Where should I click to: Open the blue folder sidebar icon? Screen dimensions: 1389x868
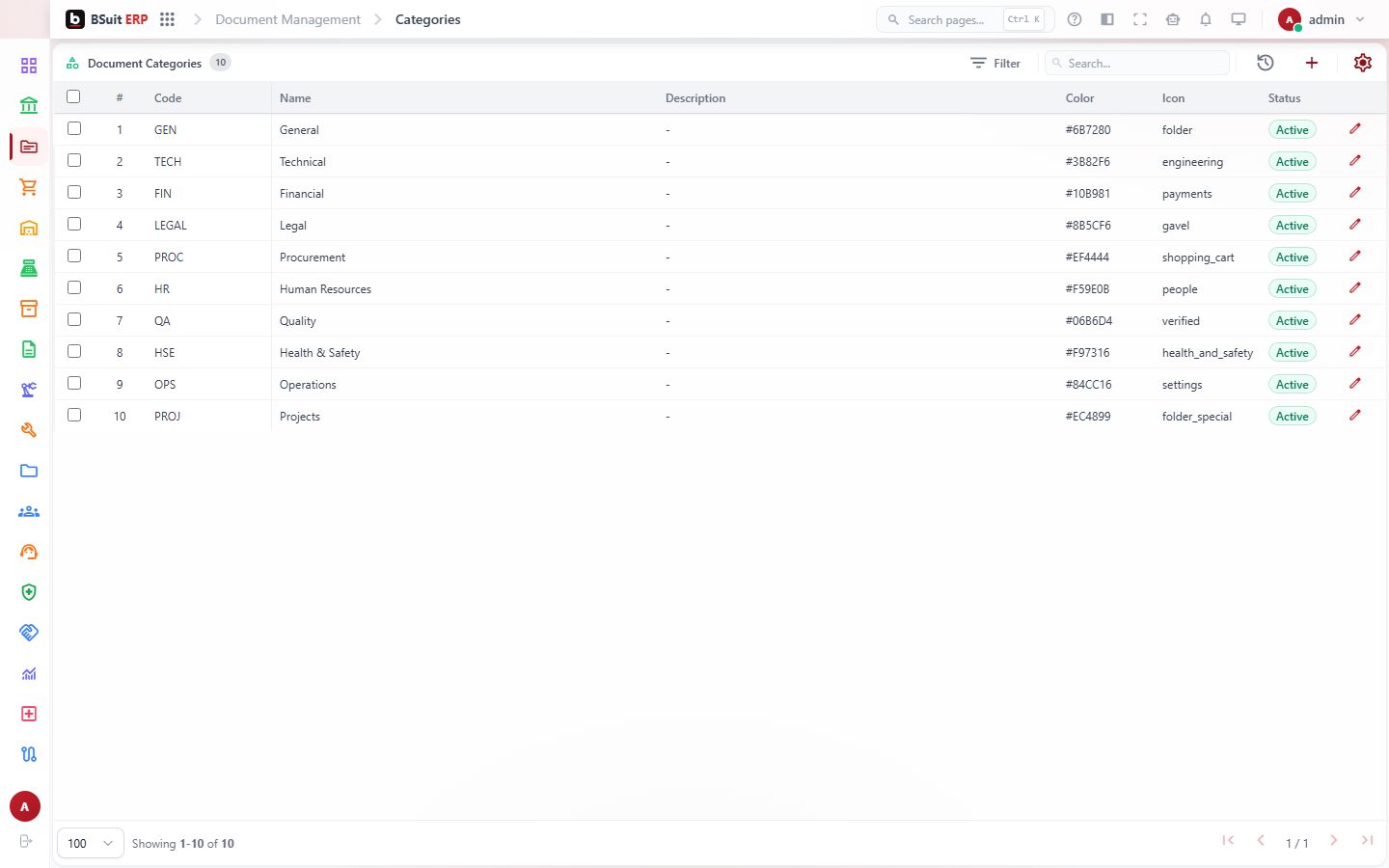tap(29, 471)
